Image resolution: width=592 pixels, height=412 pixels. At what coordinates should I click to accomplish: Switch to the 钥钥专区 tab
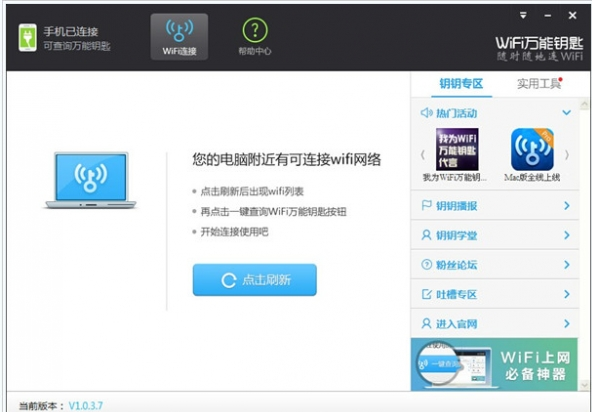(x=461, y=84)
